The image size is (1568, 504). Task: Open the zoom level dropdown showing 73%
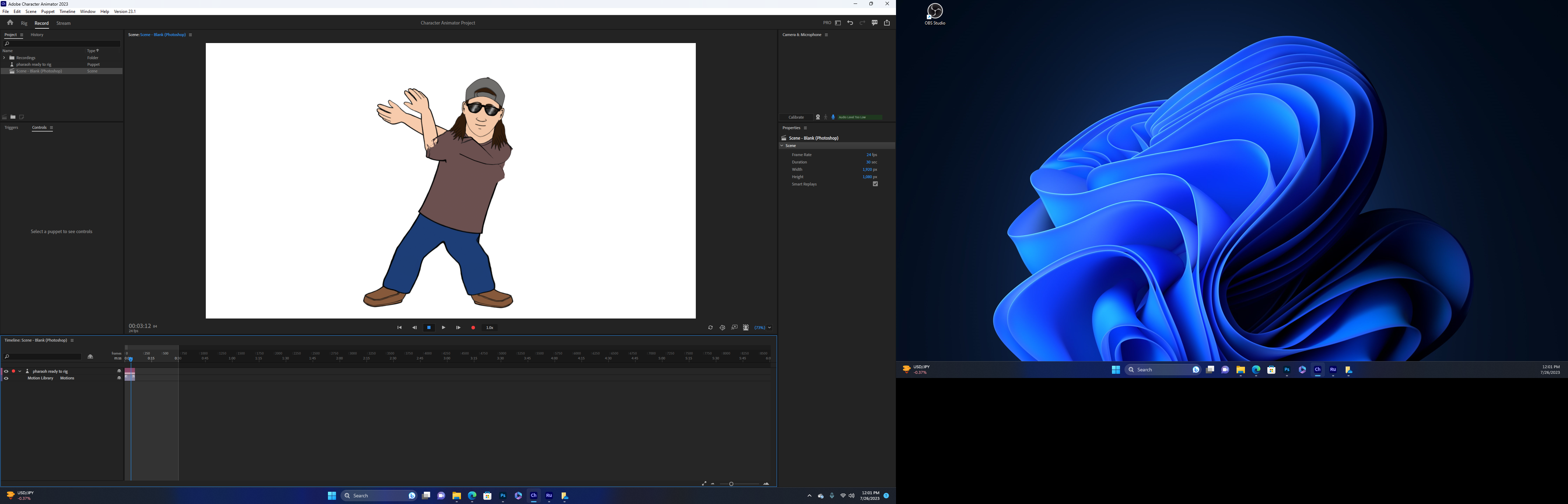point(769,328)
